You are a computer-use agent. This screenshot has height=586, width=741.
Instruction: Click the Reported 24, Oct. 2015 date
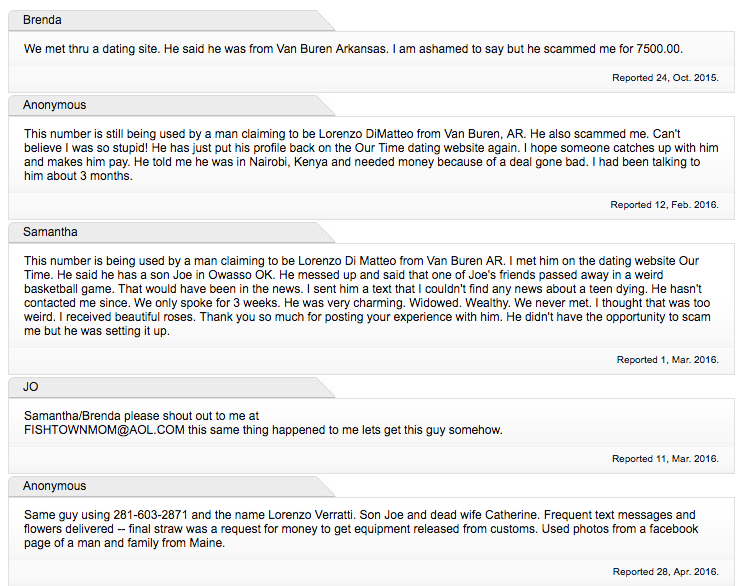pos(665,78)
